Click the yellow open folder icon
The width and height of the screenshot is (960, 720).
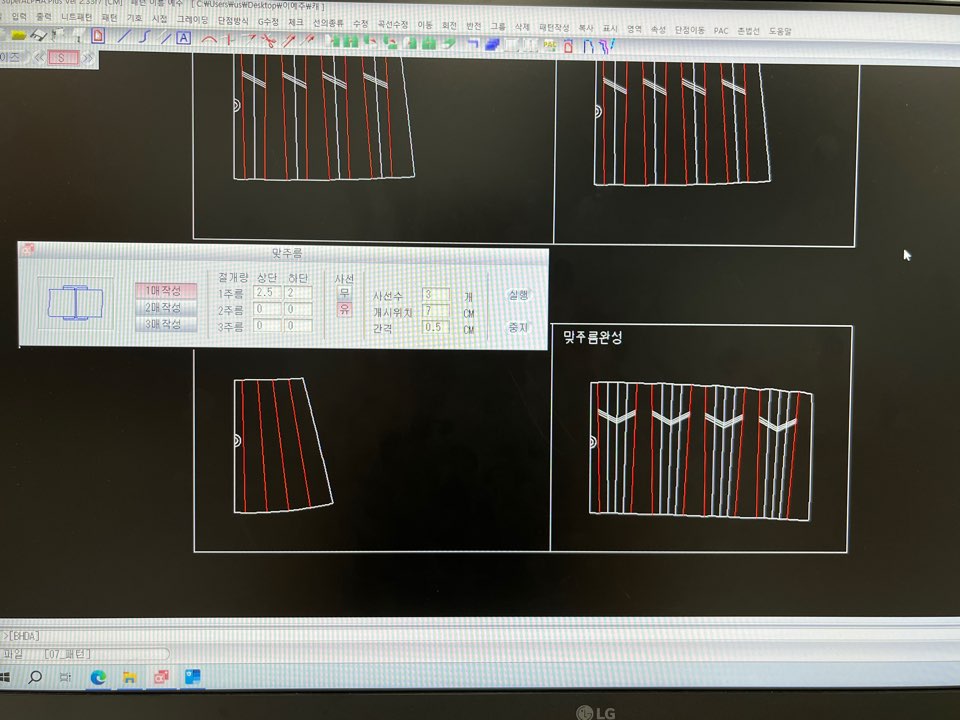coord(18,36)
